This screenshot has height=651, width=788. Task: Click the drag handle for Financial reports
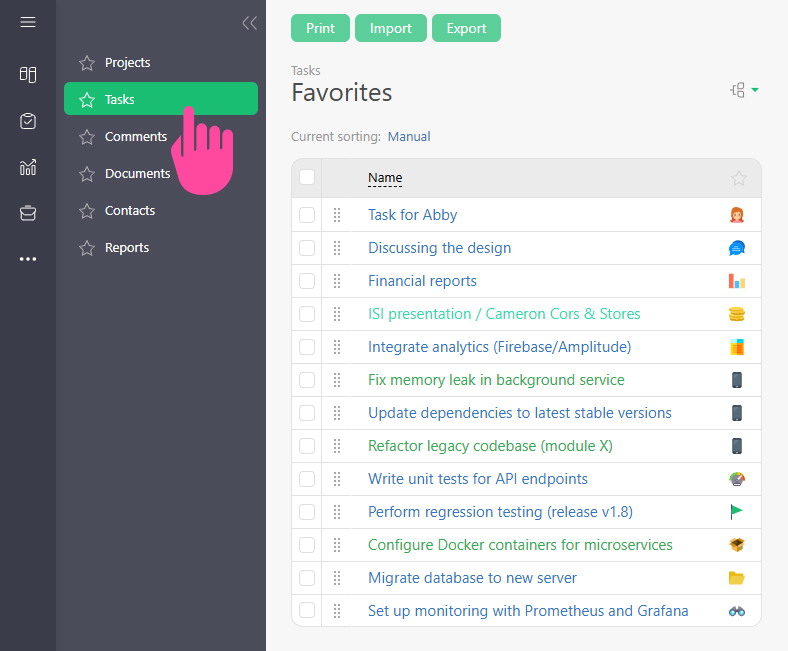tap(337, 281)
